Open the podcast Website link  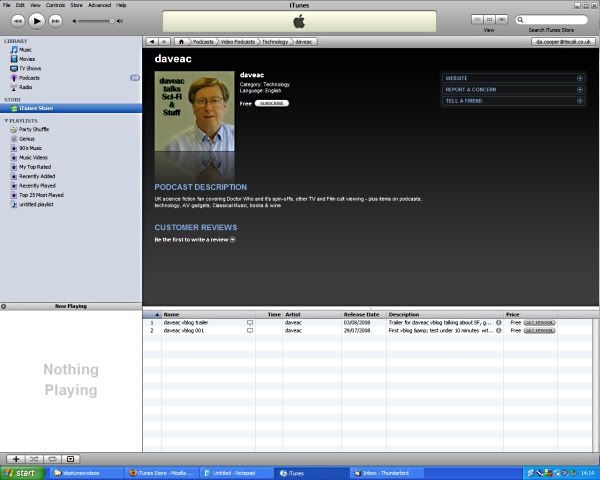coord(514,78)
